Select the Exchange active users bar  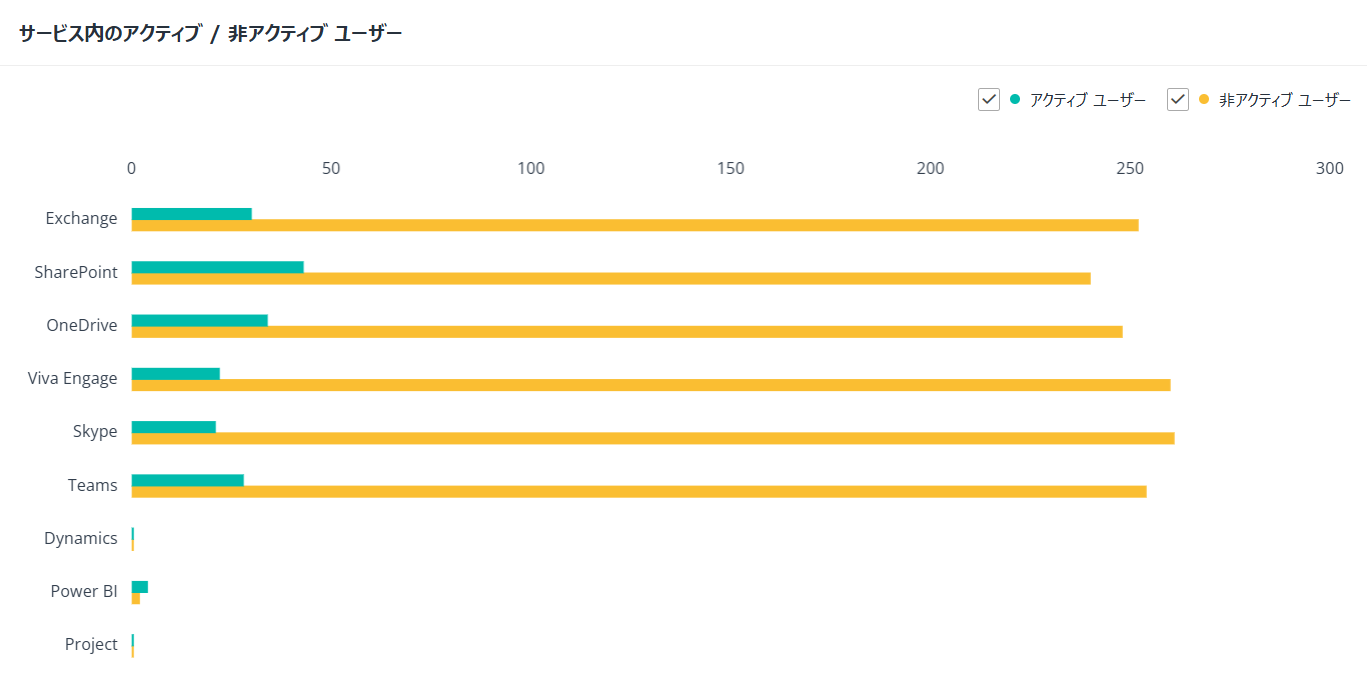(191, 214)
